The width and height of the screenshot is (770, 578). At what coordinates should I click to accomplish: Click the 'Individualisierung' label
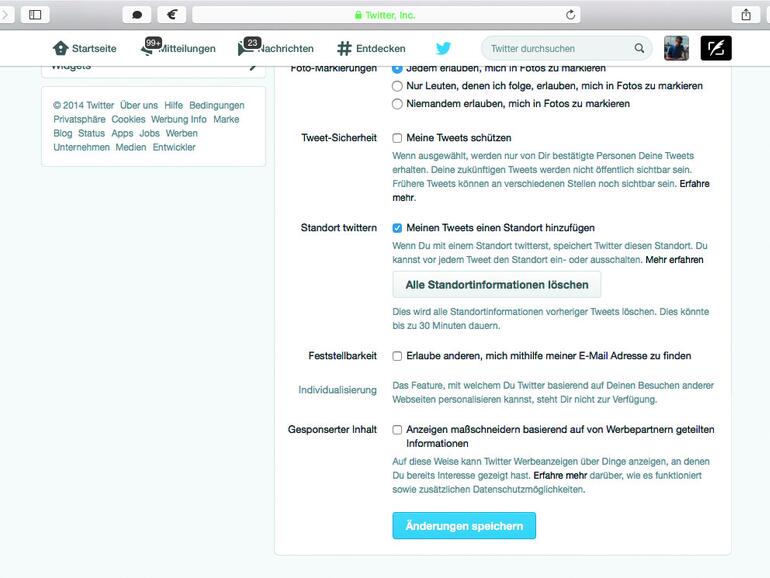(337, 390)
